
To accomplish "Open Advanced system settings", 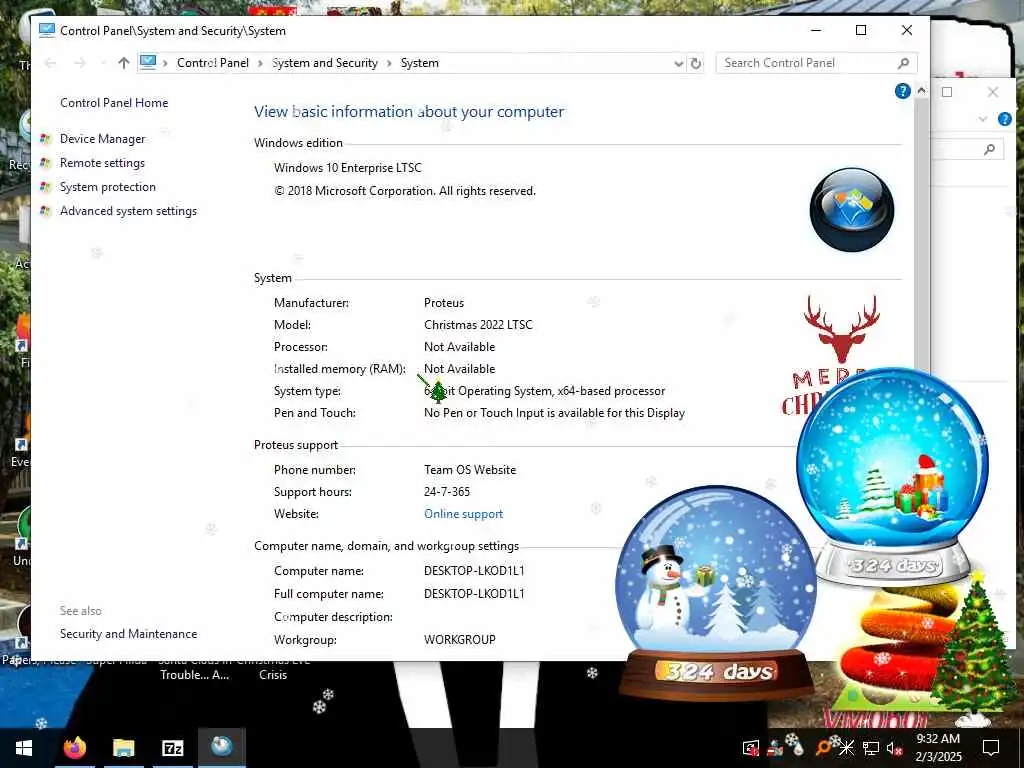I will (x=128, y=211).
